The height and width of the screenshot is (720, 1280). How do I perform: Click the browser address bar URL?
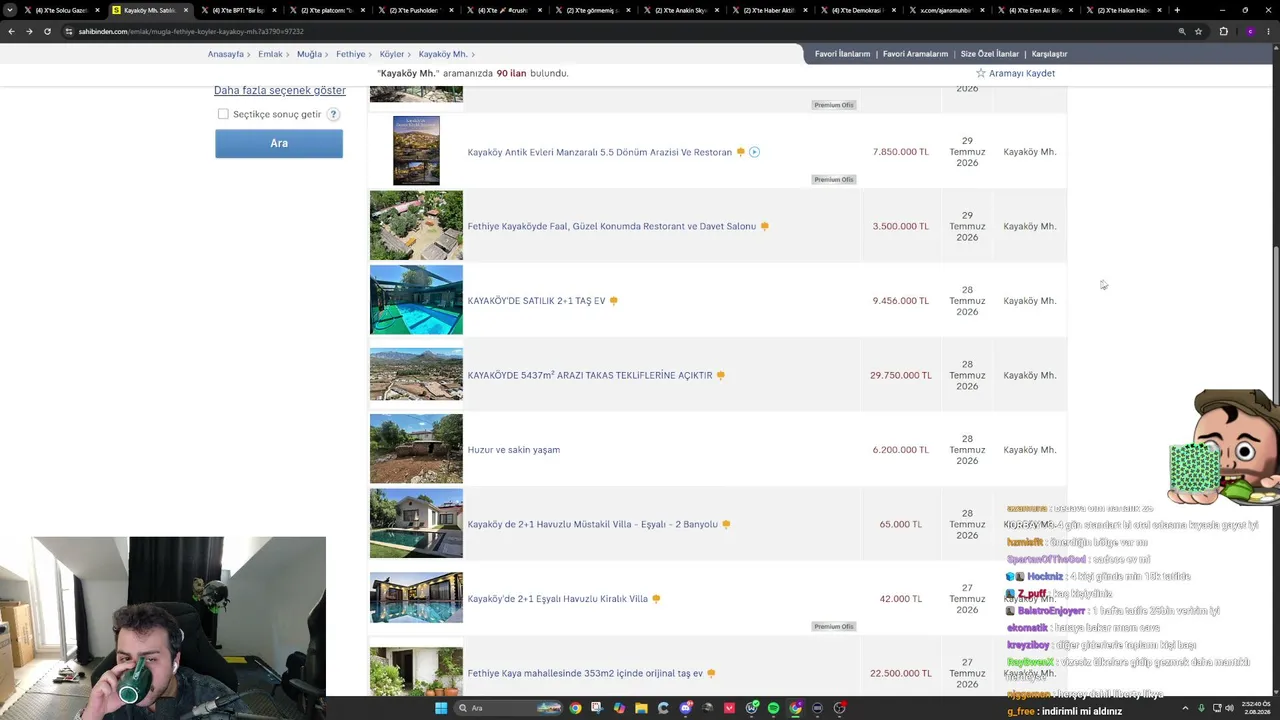point(191,31)
